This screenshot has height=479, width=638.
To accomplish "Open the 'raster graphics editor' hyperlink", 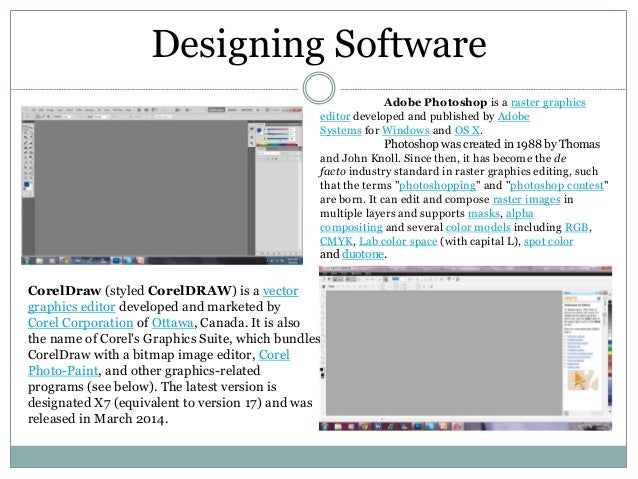I will pyautogui.click(x=548, y=103).
